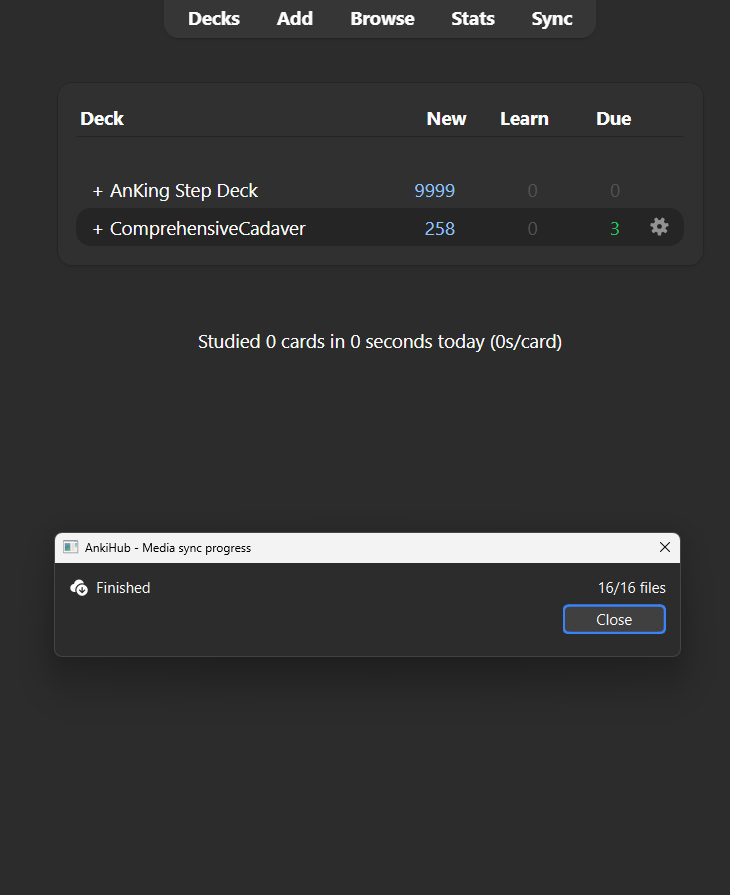Click the 9999 new cards count
The height and width of the screenshot is (895, 730).
pyautogui.click(x=434, y=191)
